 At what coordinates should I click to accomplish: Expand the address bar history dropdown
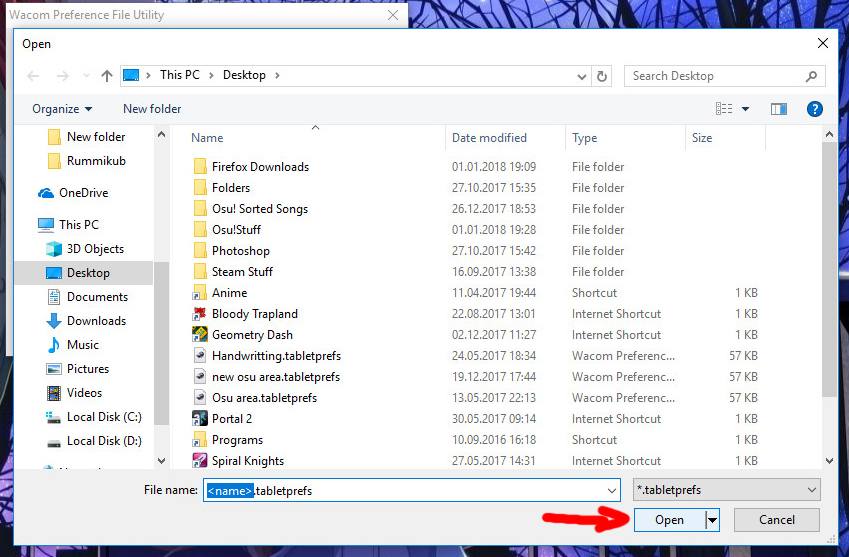[x=582, y=76]
